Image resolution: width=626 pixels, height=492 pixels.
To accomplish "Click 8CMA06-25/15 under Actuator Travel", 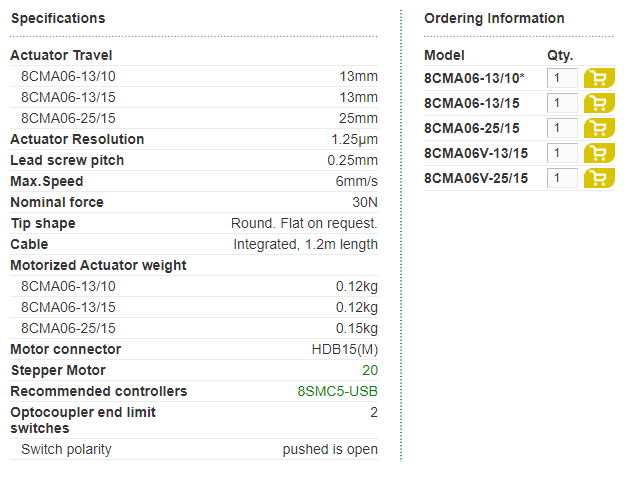I will pyautogui.click(x=68, y=118).
